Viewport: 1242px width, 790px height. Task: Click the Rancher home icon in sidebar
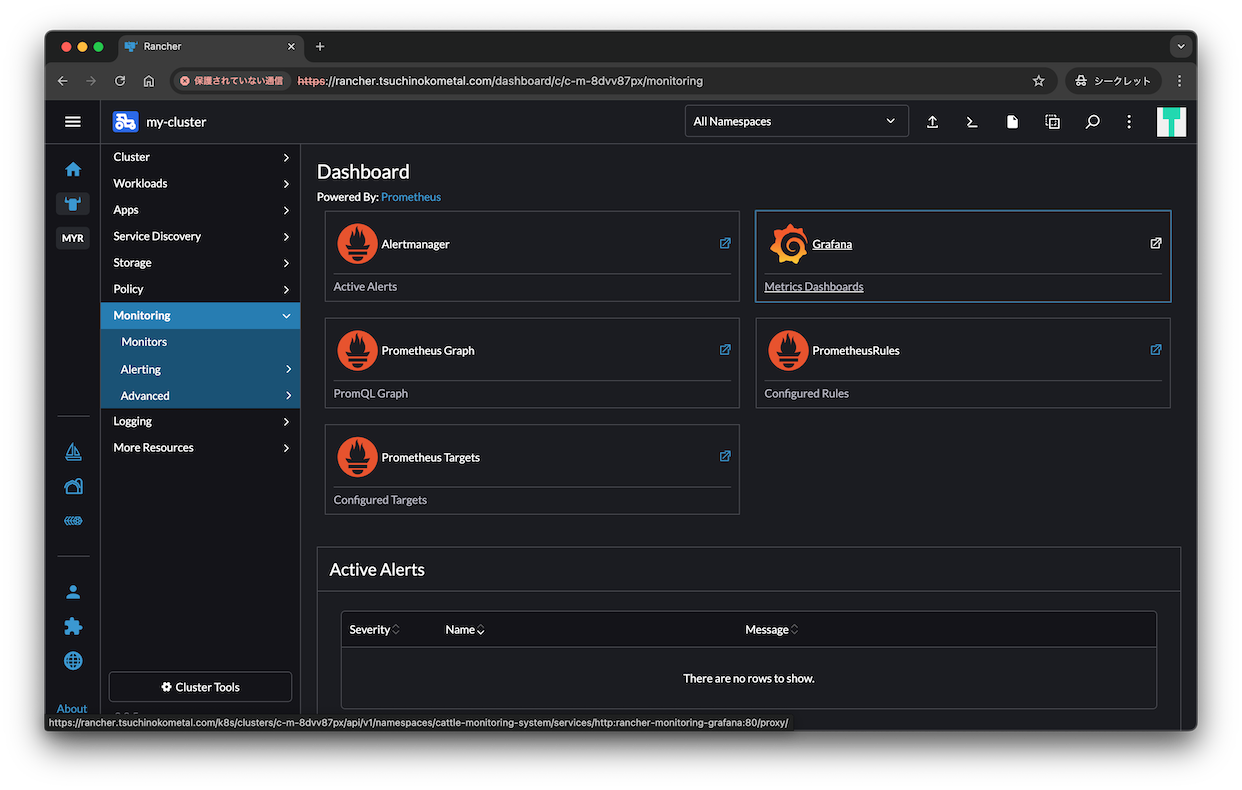tap(73, 169)
